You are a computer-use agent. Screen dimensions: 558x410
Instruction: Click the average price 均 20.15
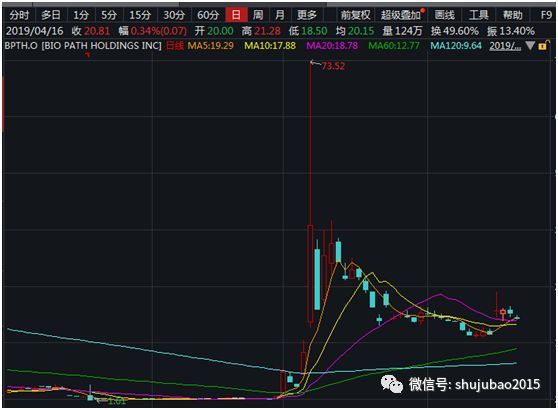[x=355, y=31]
